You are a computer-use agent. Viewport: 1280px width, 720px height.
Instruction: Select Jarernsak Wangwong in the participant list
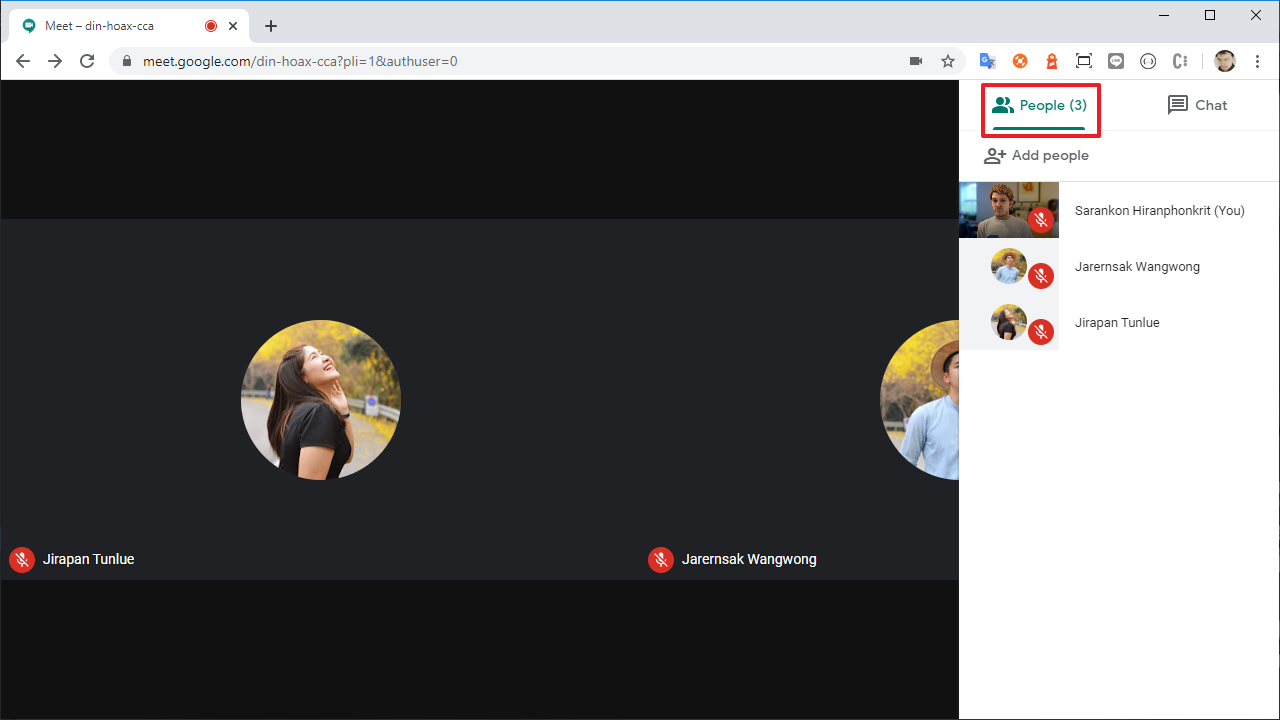1119,266
